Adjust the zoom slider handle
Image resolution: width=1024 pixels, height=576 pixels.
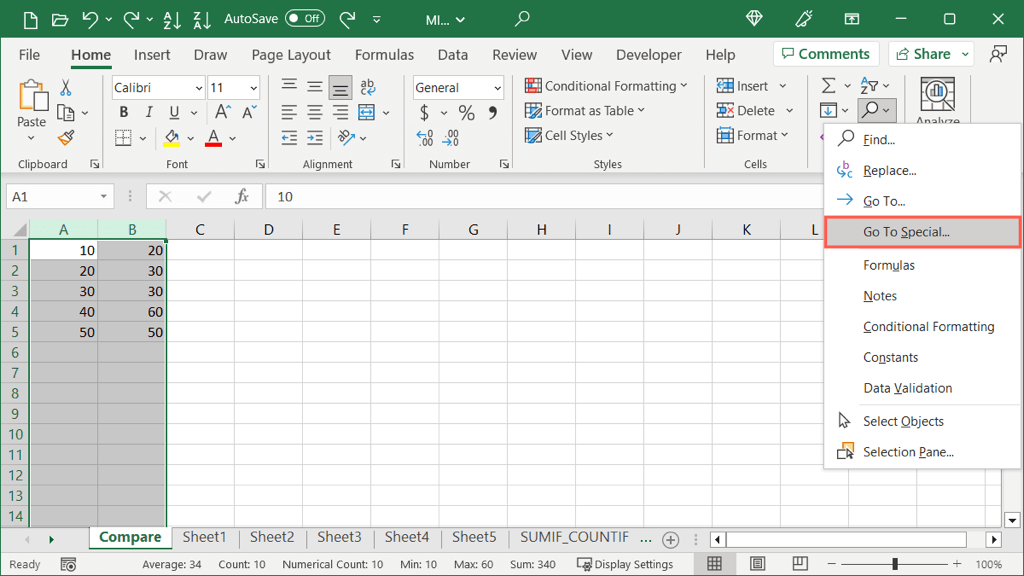[x=895, y=564]
